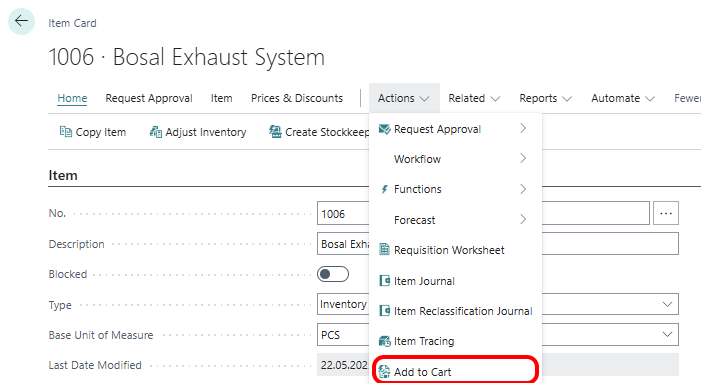The width and height of the screenshot is (701, 383).
Task: Click the Item Journal icon
Action: 384,281
